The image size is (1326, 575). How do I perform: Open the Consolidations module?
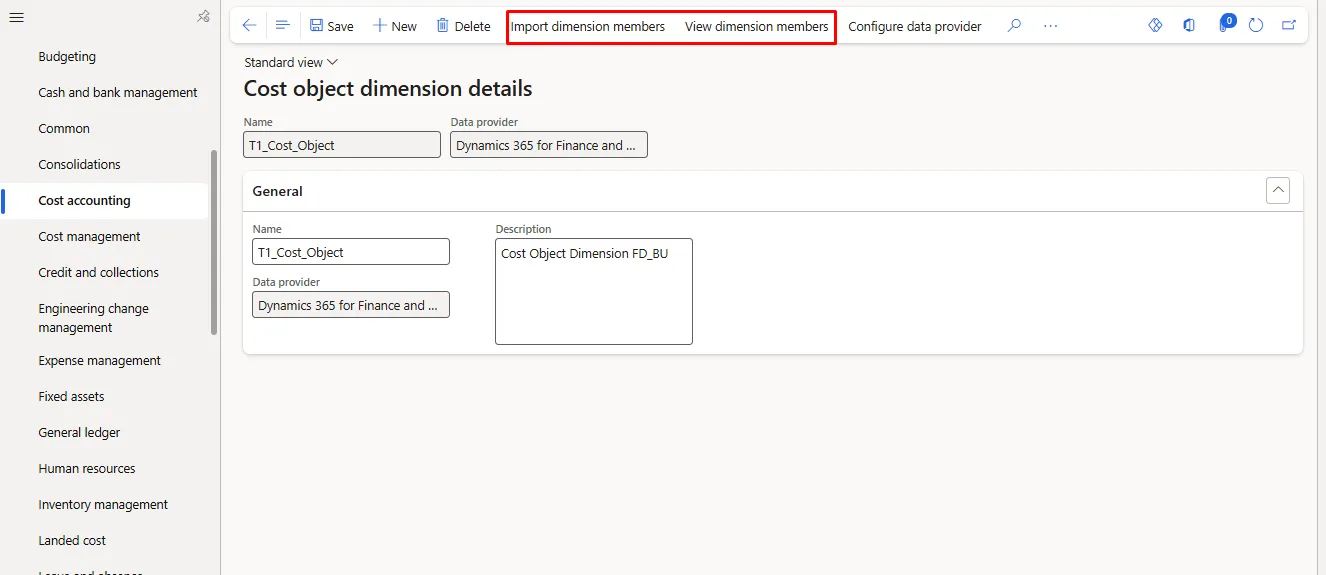79,165
